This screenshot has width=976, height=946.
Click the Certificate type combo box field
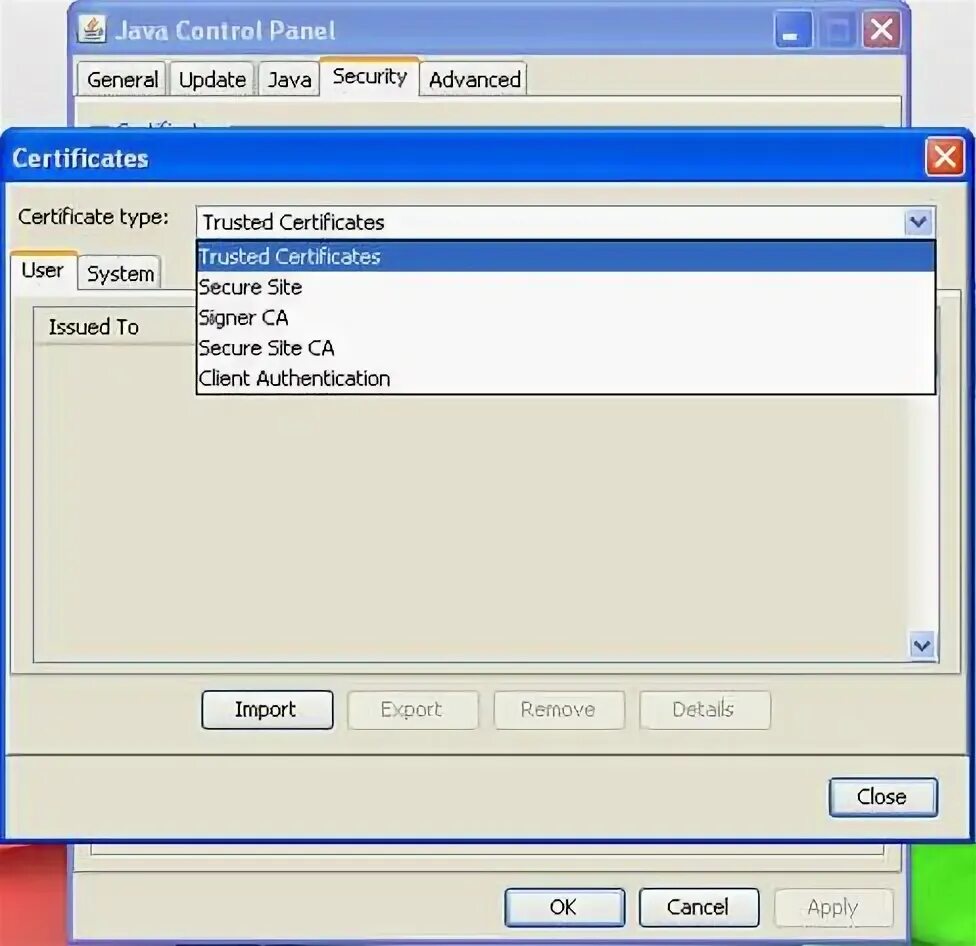(565, 222)
